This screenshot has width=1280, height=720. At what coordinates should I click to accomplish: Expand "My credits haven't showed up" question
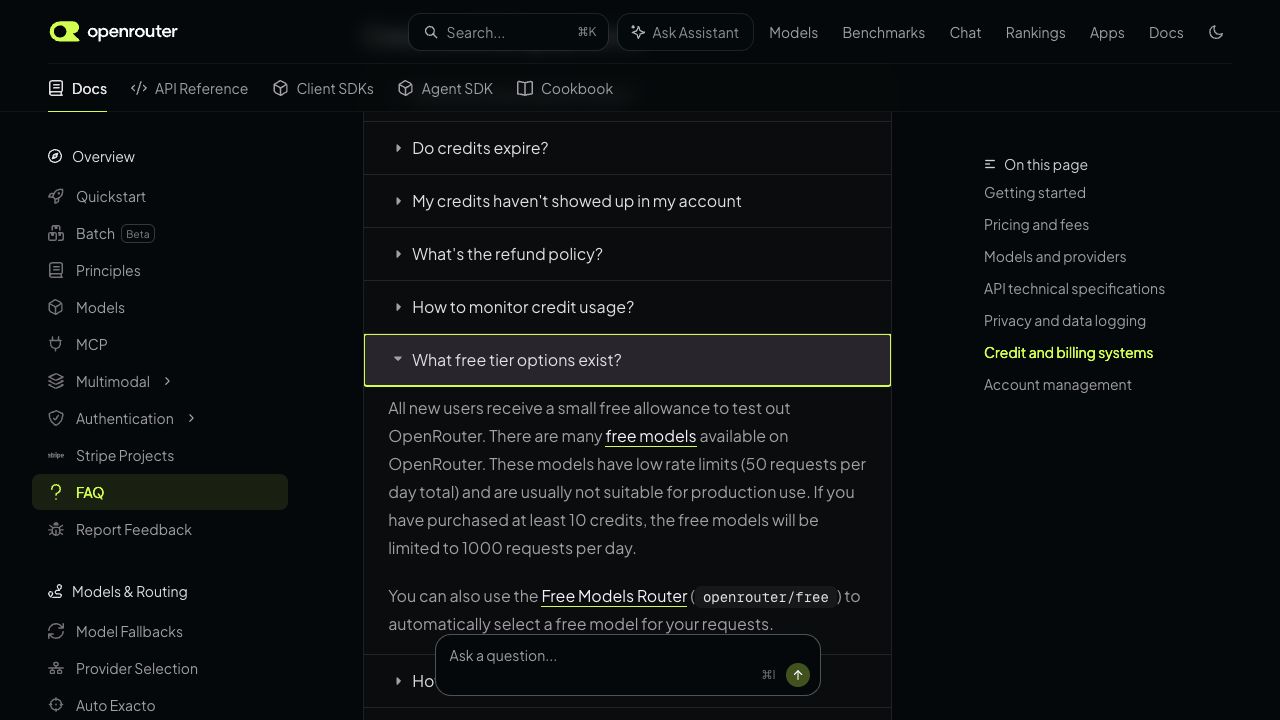(627, 201)
